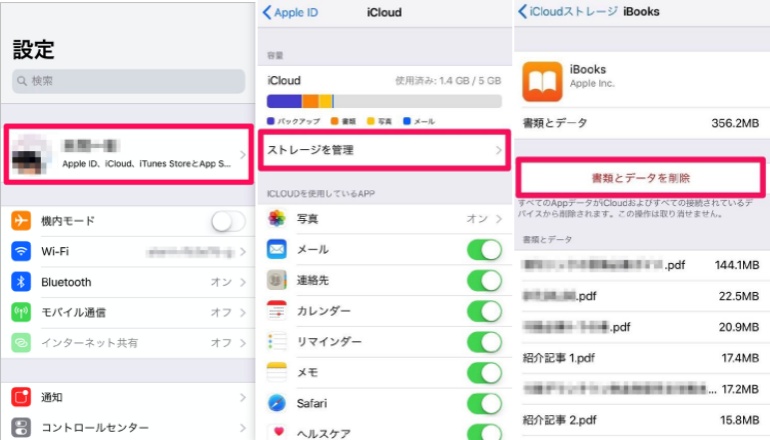The width and height of the screenshot is (770, 440).
Task: Tap the Apple ID, iCloud, iTunes Store subtitle
Action: point(146,164)
